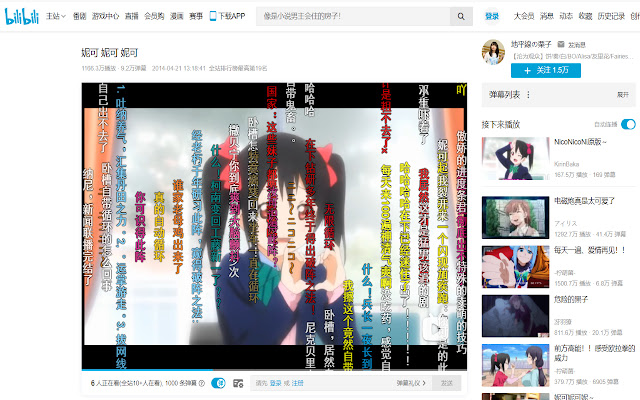The image size is (640, 400).
Task: Click the video progress bar
Action: click(274, 370)
